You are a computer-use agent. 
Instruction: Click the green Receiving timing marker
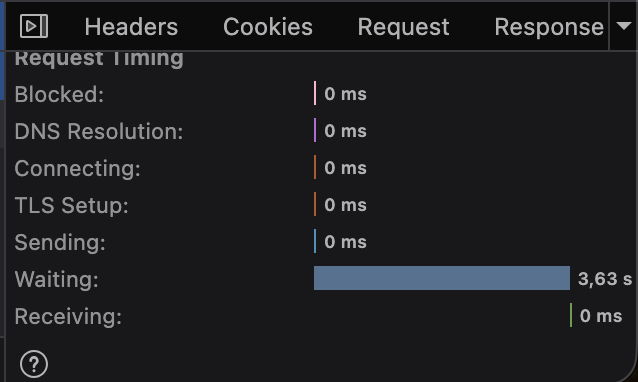coord(571,315)
